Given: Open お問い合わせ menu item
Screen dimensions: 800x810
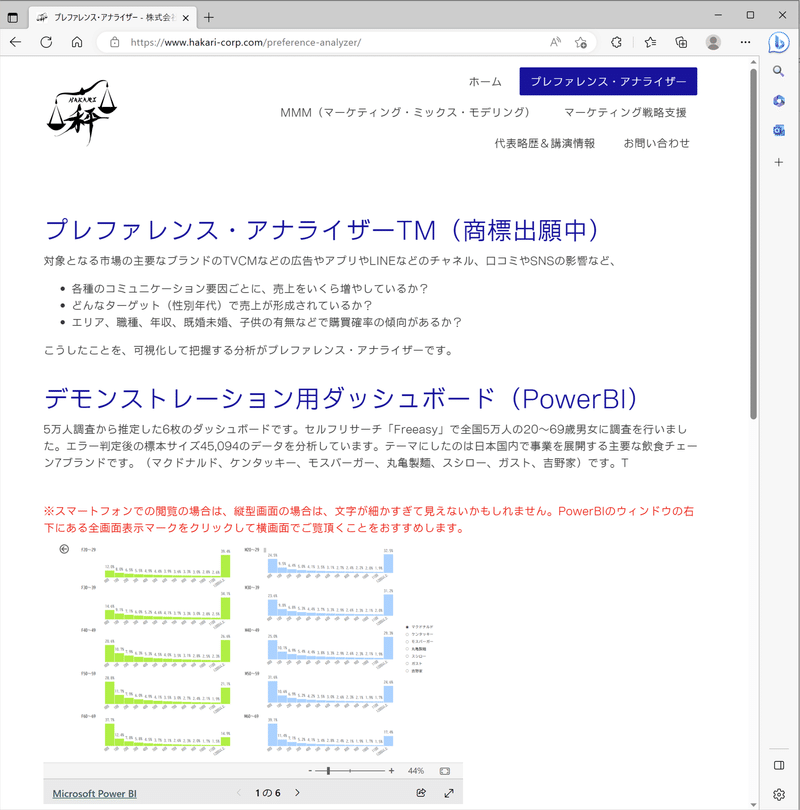Looking at the screenshot, I should pos(656,143).
